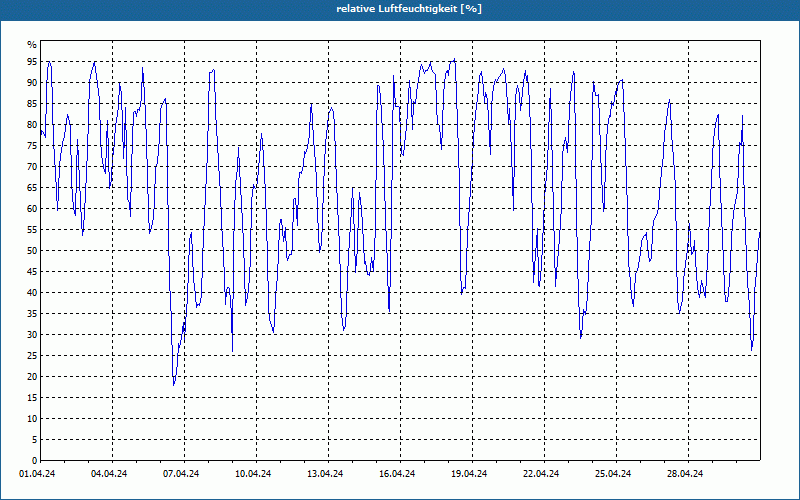Click the 45 value on y-axis
The width and height of the screenshot is (800, 500).
32,271
